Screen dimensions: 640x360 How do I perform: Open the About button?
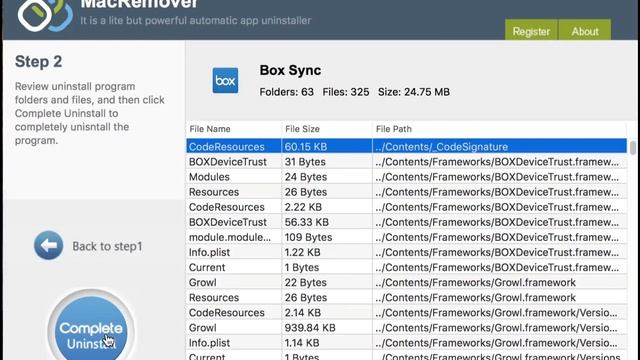585,31
